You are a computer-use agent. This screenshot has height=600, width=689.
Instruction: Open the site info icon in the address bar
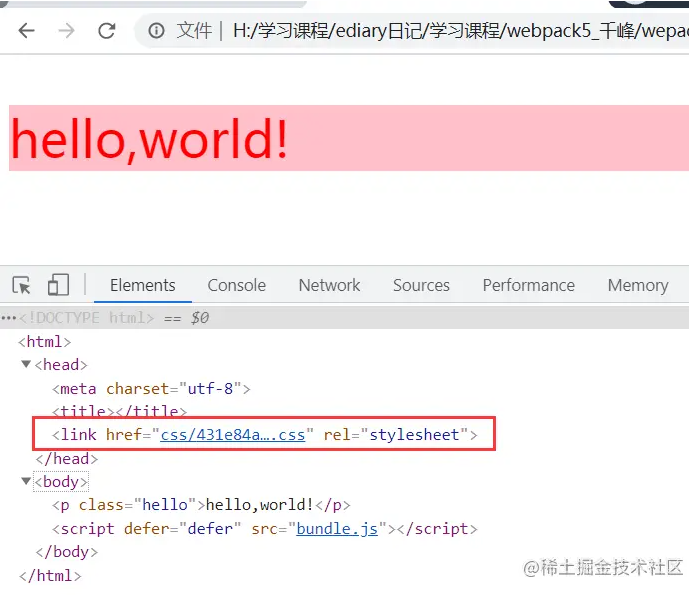(156, 31)
